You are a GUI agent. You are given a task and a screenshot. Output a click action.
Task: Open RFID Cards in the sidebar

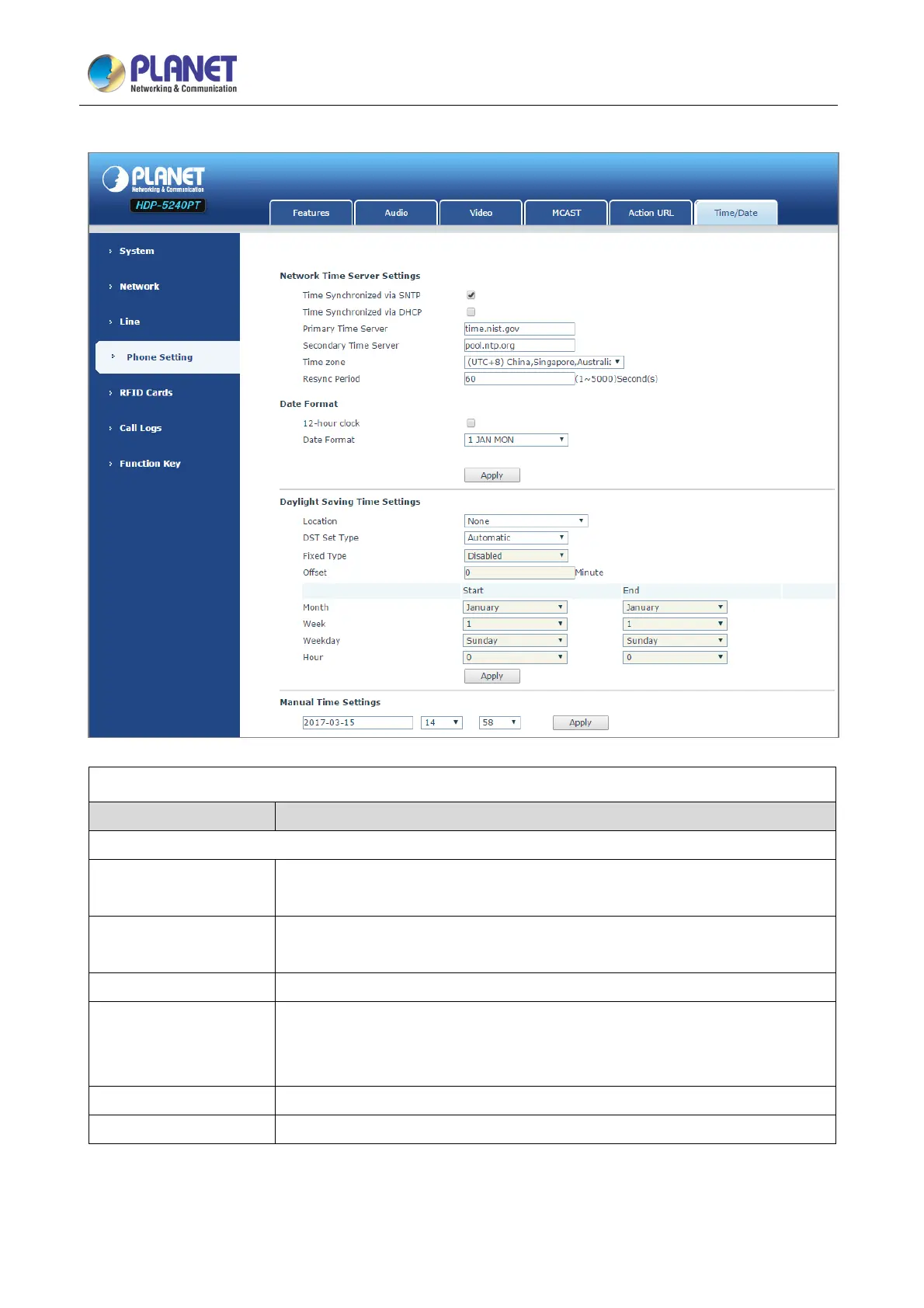tap(146, 393)
